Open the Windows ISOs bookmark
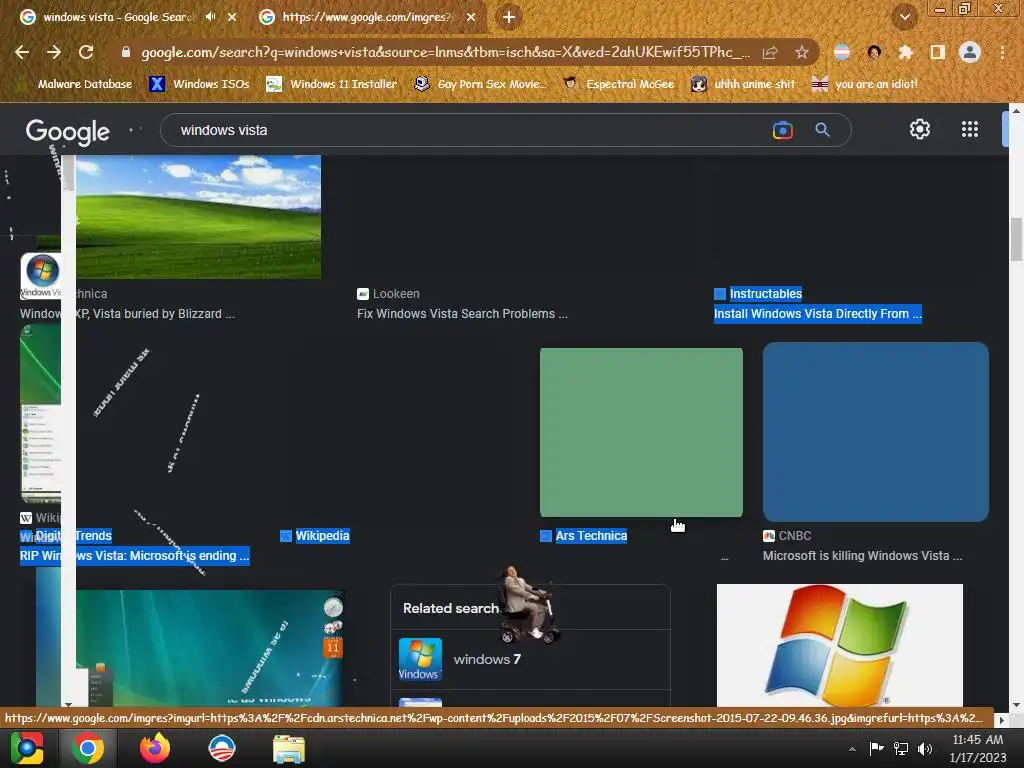 199,84
